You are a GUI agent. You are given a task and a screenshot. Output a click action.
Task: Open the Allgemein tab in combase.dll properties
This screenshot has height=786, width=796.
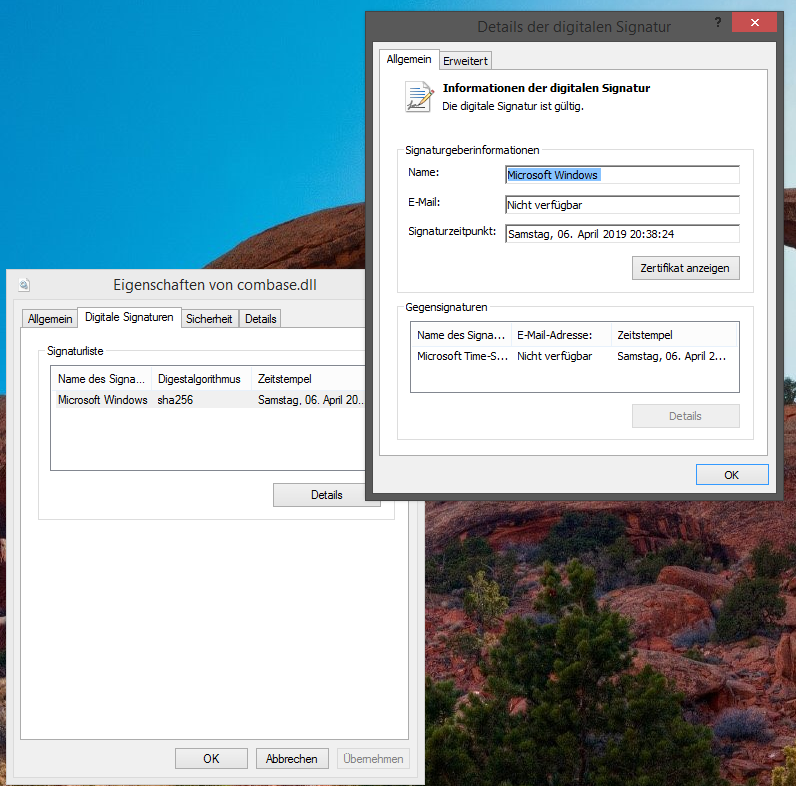[x=50, y=319]
